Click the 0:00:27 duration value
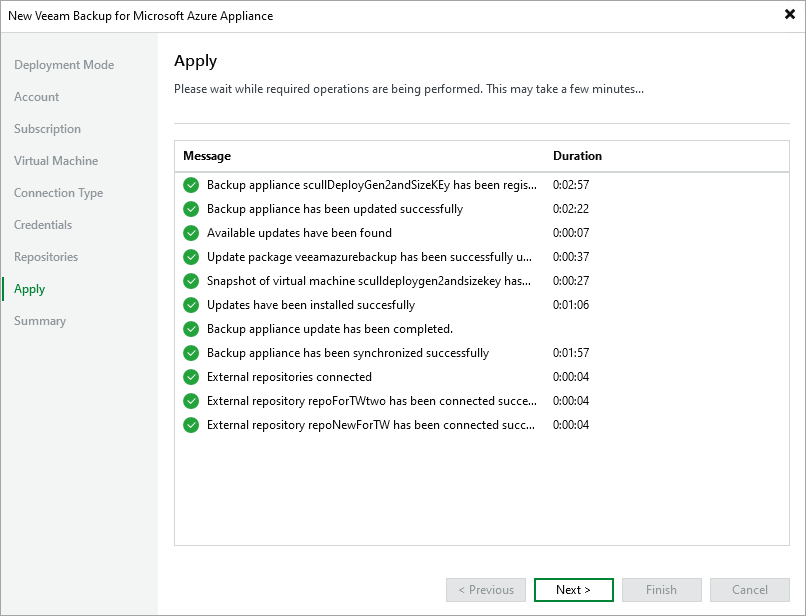 coord(571,281)
